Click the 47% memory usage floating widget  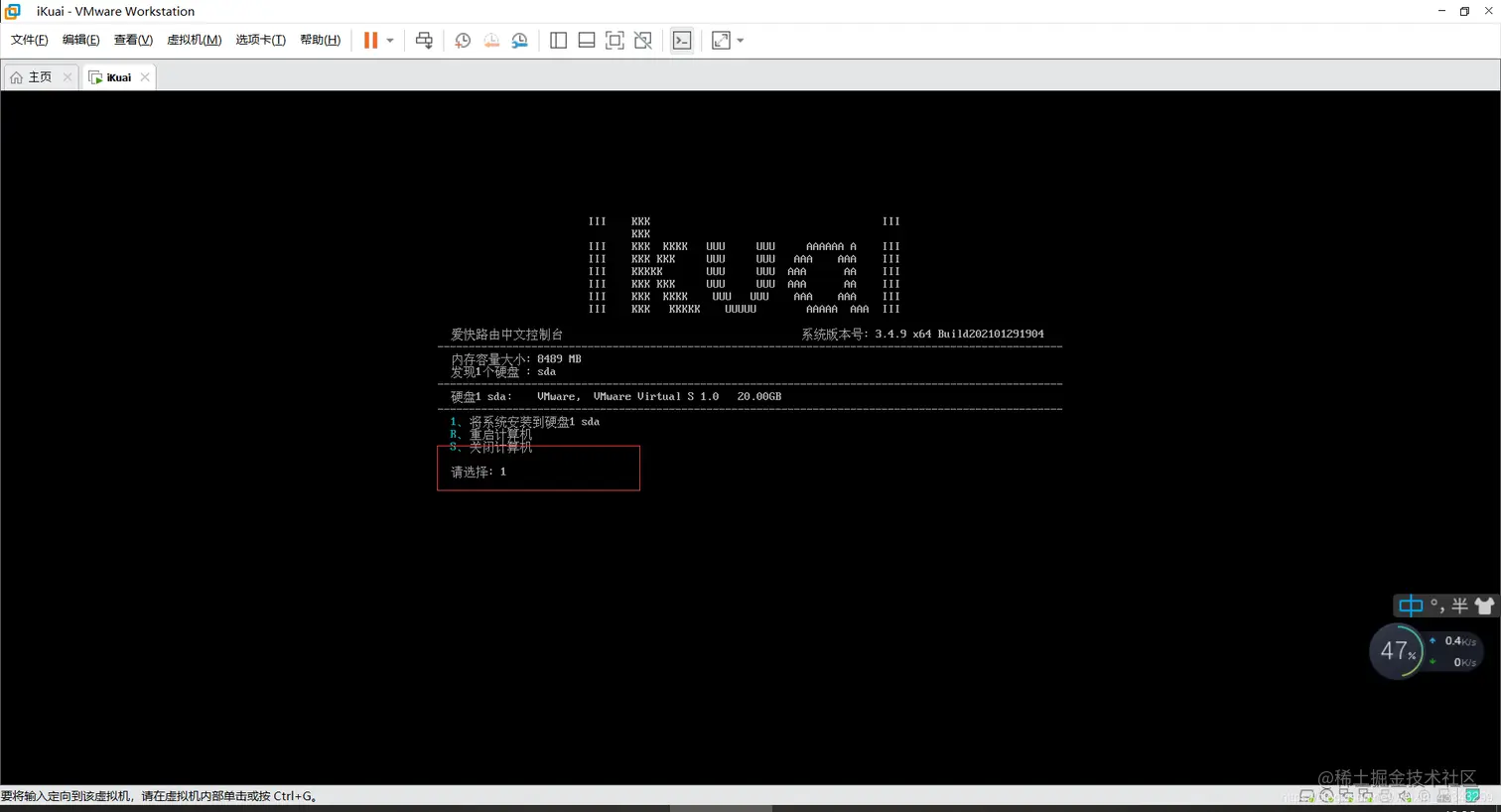tap(1397, 651)
